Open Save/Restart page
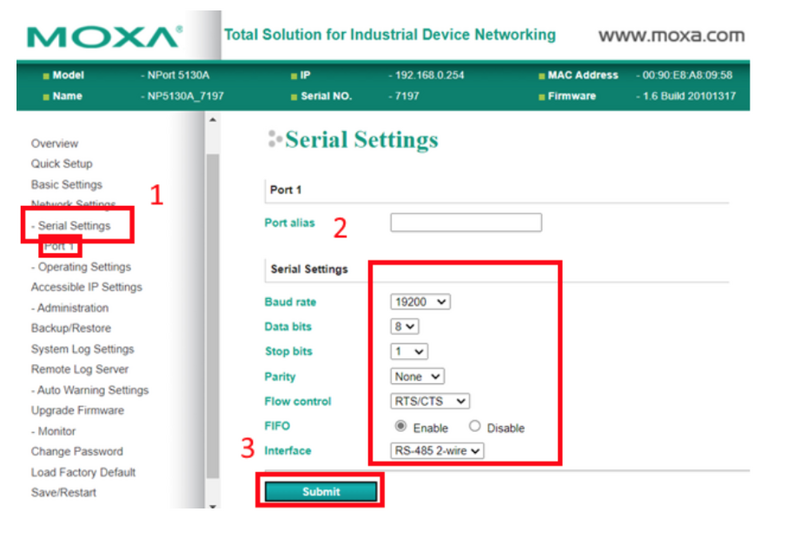 [x=63, y=492]
